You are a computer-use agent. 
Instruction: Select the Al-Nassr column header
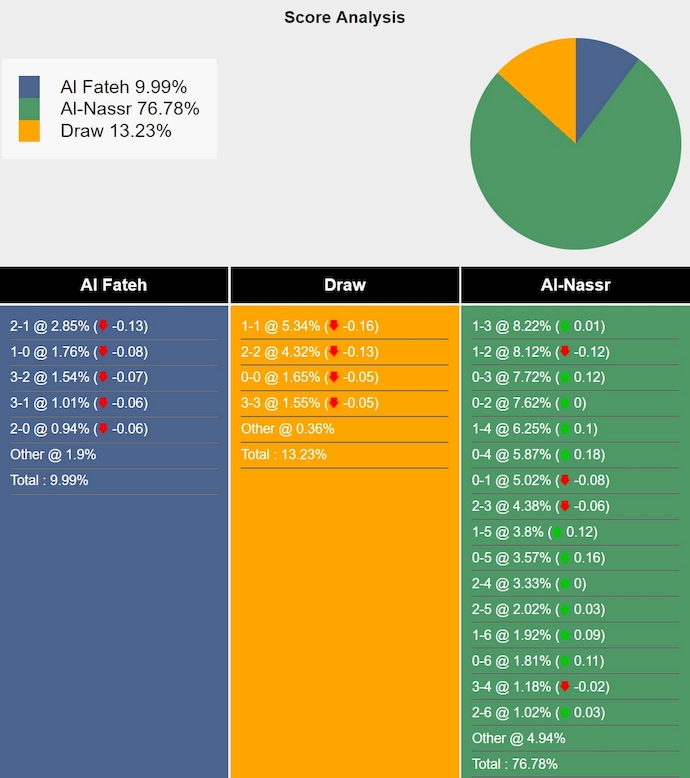(575, 285)
